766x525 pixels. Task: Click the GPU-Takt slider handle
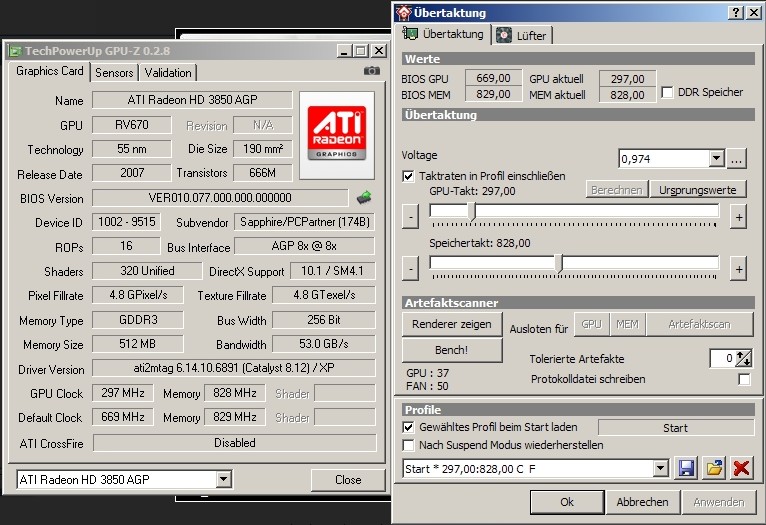[472, 211]
